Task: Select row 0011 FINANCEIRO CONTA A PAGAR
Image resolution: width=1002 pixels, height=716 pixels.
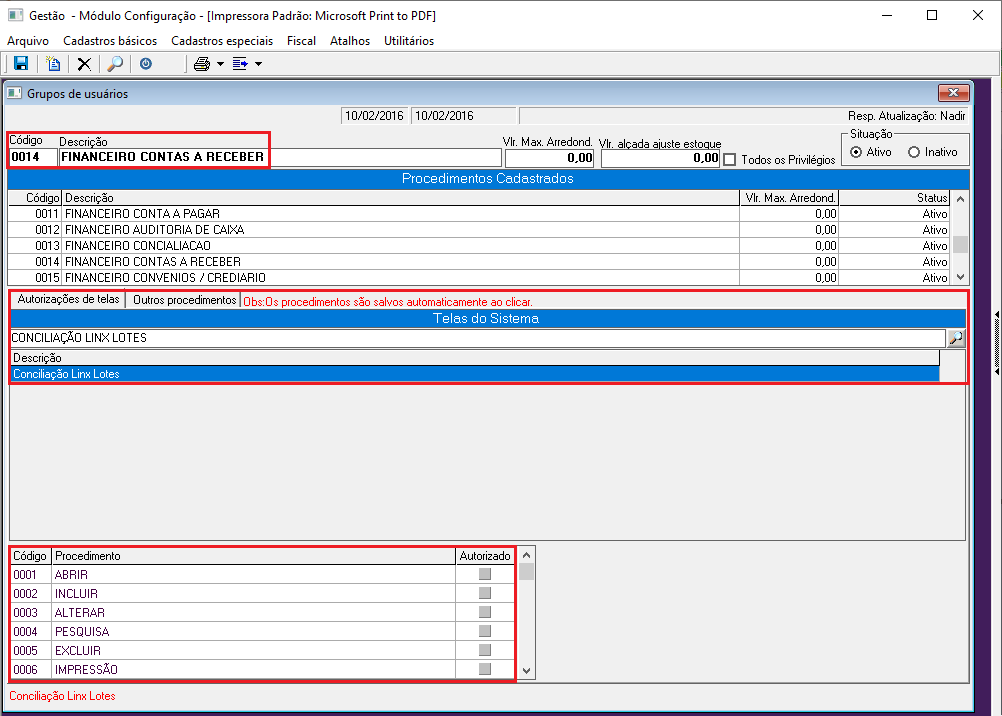Action: [x=478, y=214]
